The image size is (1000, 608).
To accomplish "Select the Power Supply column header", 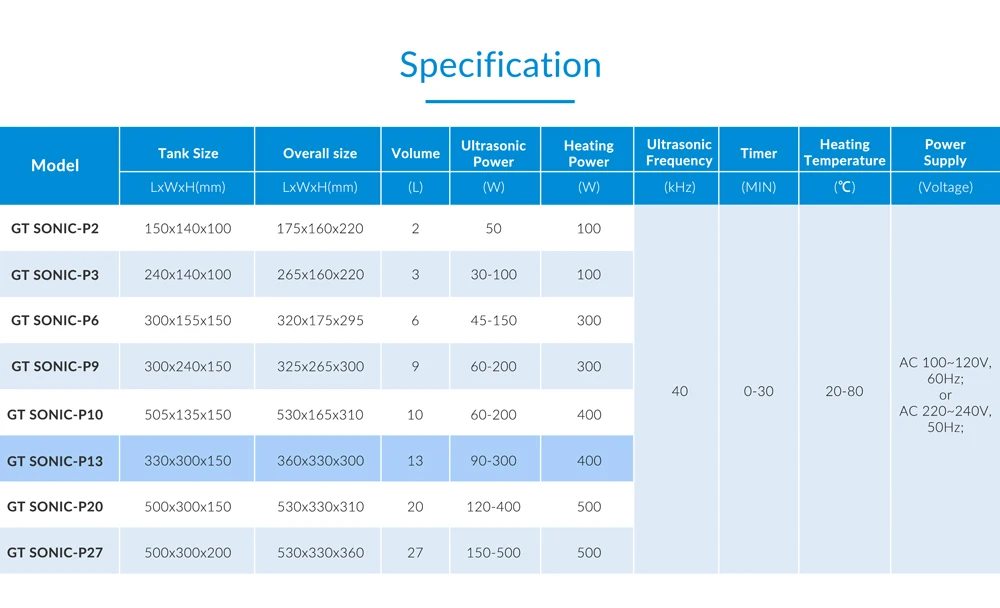I will [x=945, y=152].
